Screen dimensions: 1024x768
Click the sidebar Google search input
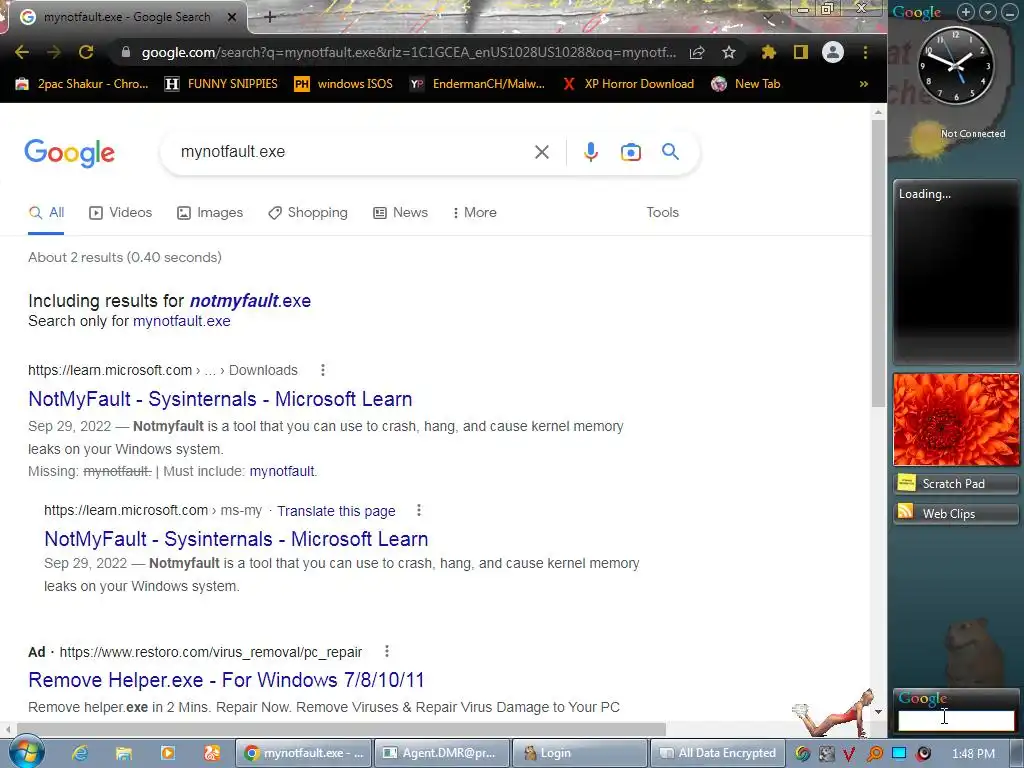tap(956, 720)
